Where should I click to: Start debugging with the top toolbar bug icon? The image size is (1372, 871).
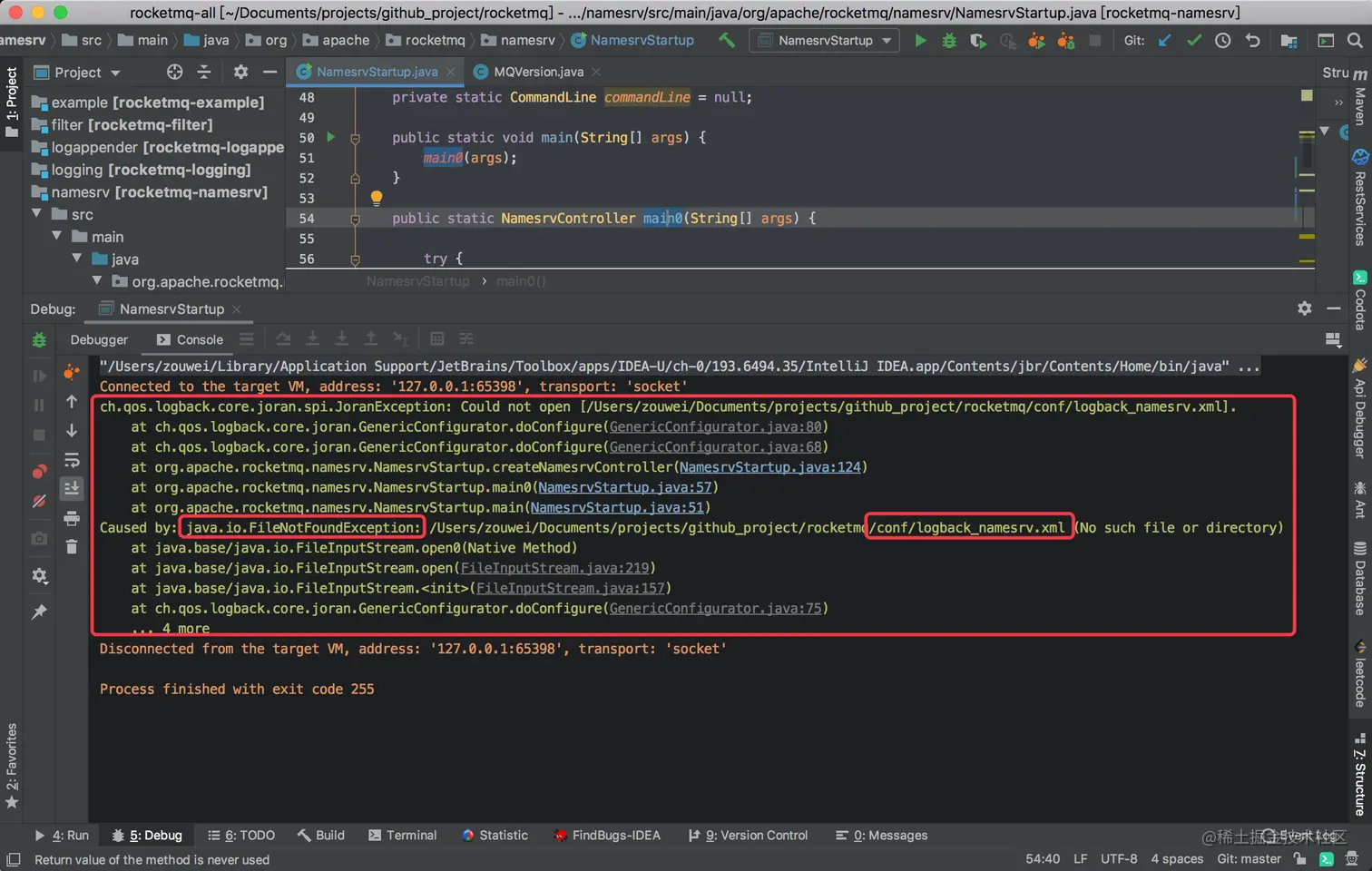(x=949, y=40)
